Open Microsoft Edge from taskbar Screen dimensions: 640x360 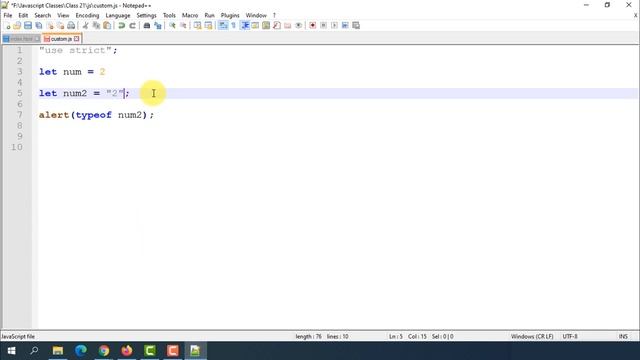[x=81, y=351]
